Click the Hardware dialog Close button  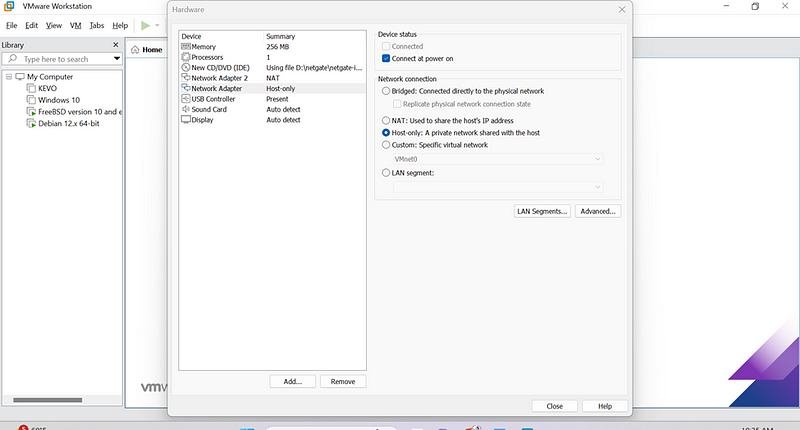coord(555,406)
